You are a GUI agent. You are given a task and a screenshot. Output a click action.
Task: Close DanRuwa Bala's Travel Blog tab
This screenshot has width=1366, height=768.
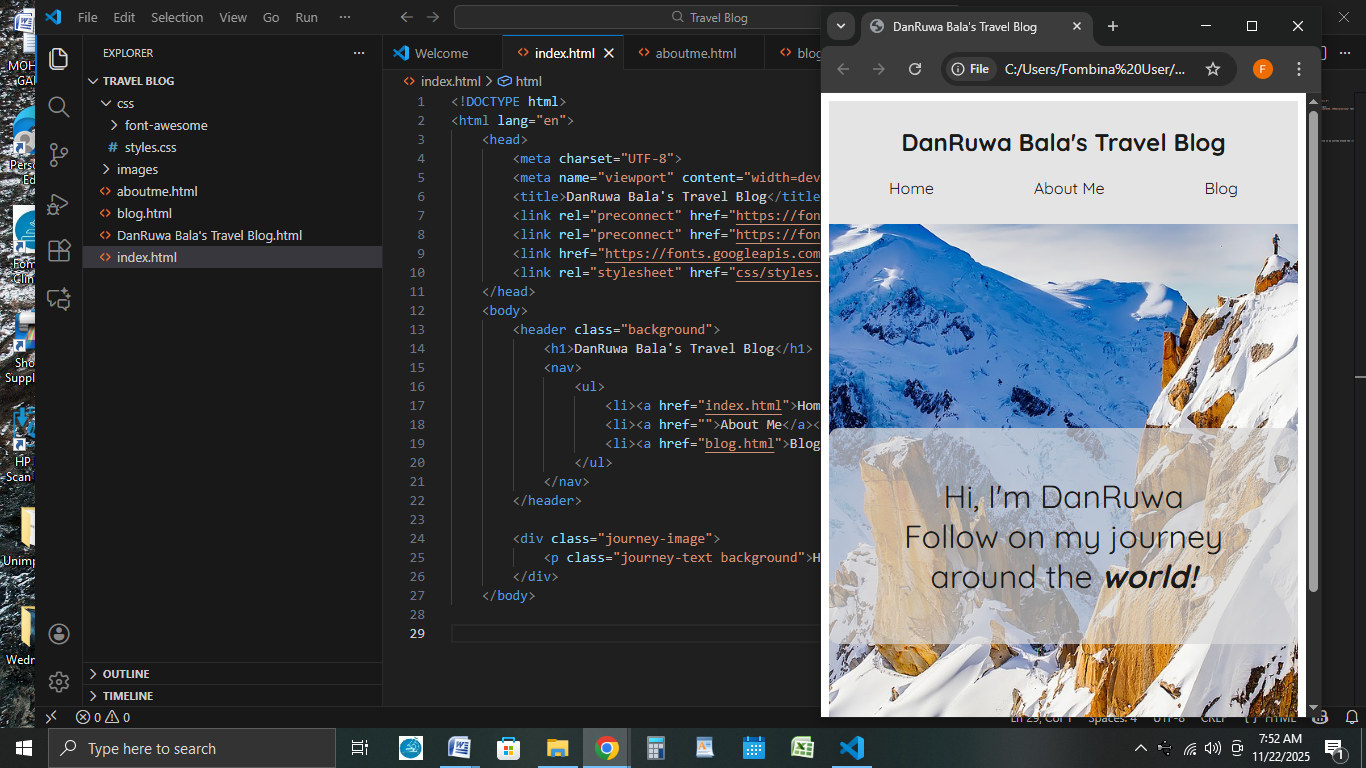[x=1077, y=27]
